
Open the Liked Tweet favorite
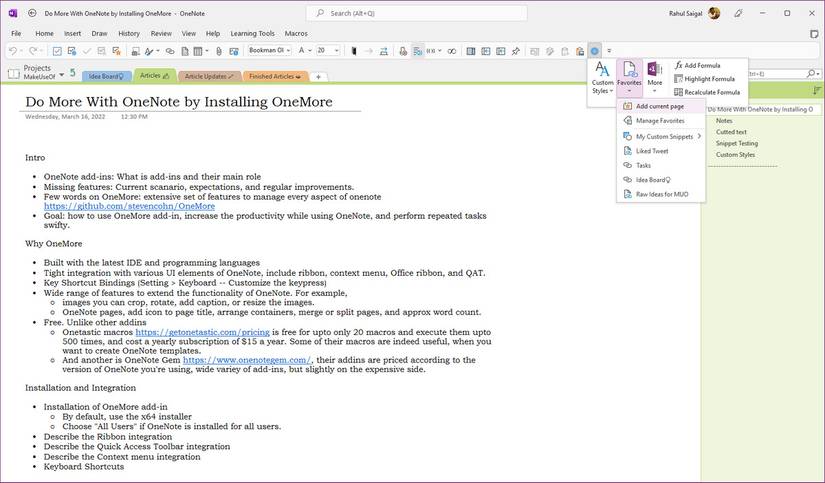click(x=661, y=151)
